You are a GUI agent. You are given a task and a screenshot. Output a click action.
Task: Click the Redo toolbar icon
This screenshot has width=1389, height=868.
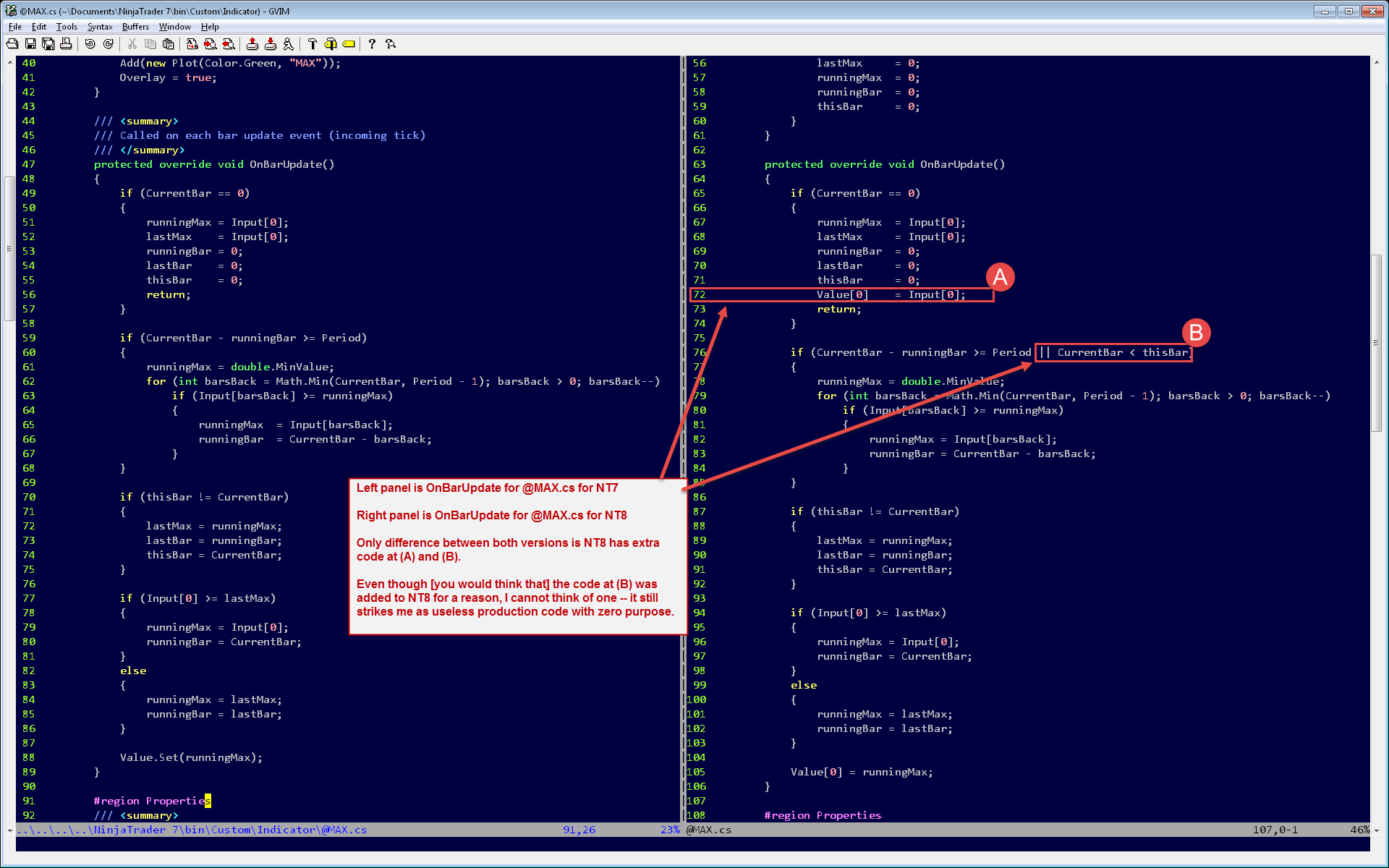point(108,44)
